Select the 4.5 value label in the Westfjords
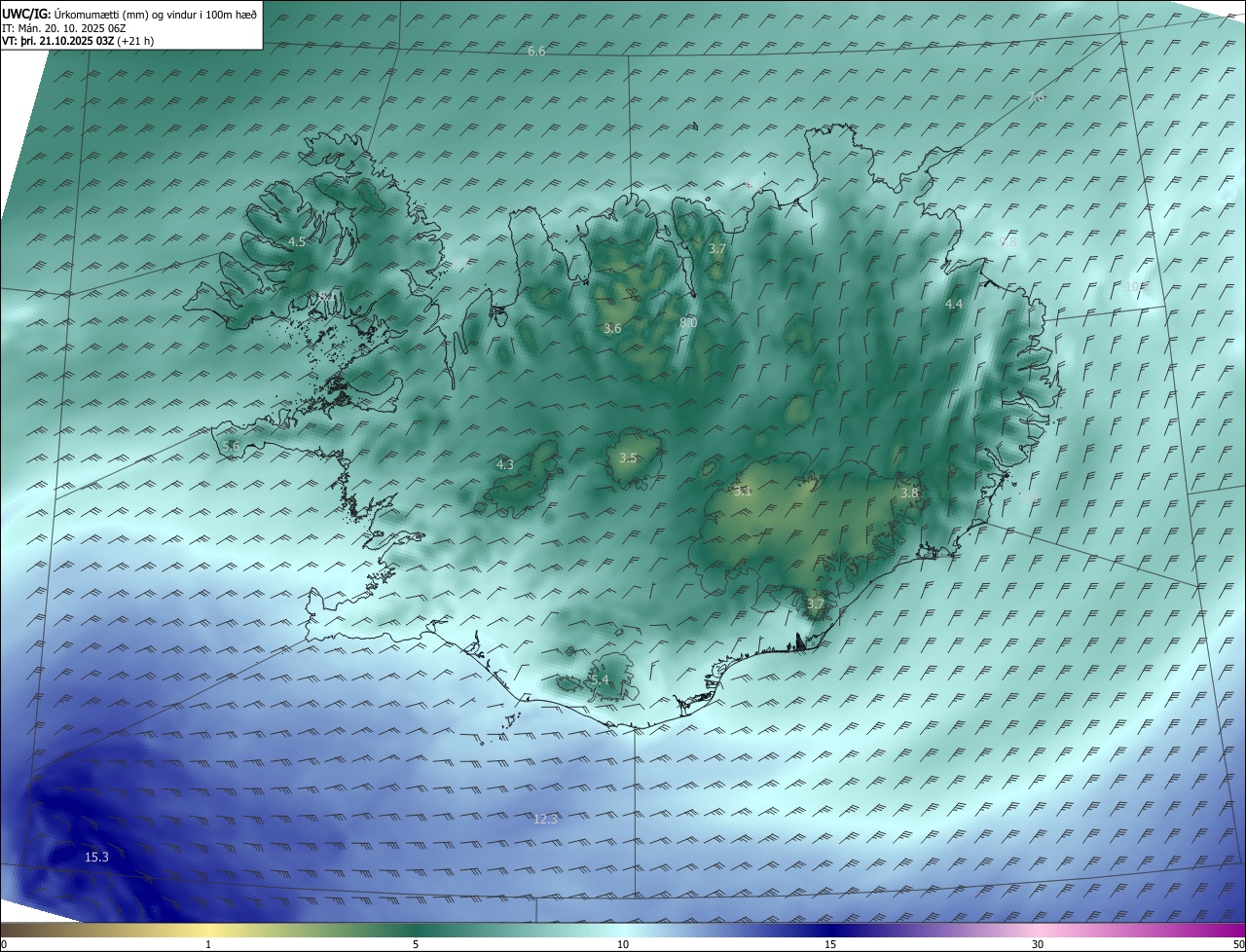Image resolution: width=1246 pixels, height=952 pixels. coord(297,242)
